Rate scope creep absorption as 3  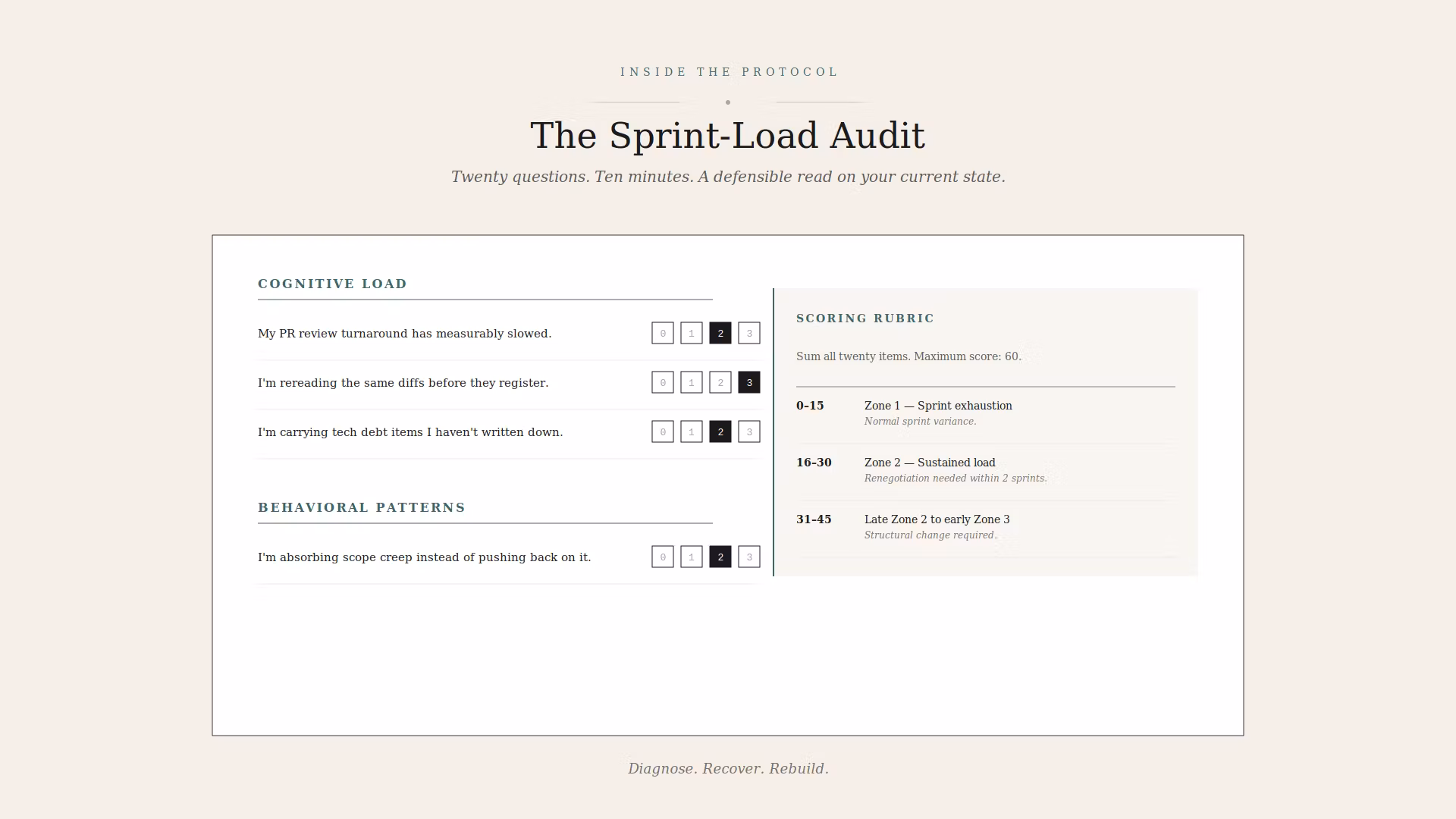pyautogui.click(x=748, y=557)
